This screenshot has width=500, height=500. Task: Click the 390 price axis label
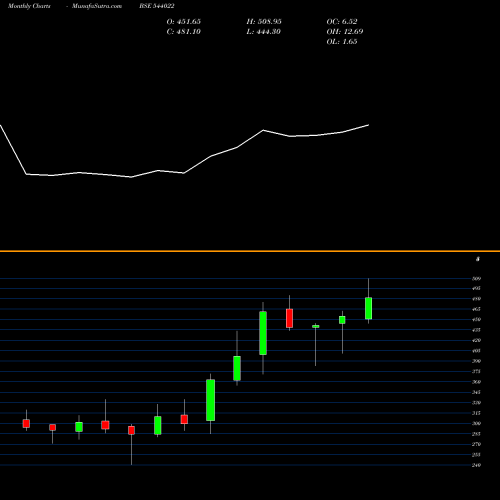click(x=476, y=361)
